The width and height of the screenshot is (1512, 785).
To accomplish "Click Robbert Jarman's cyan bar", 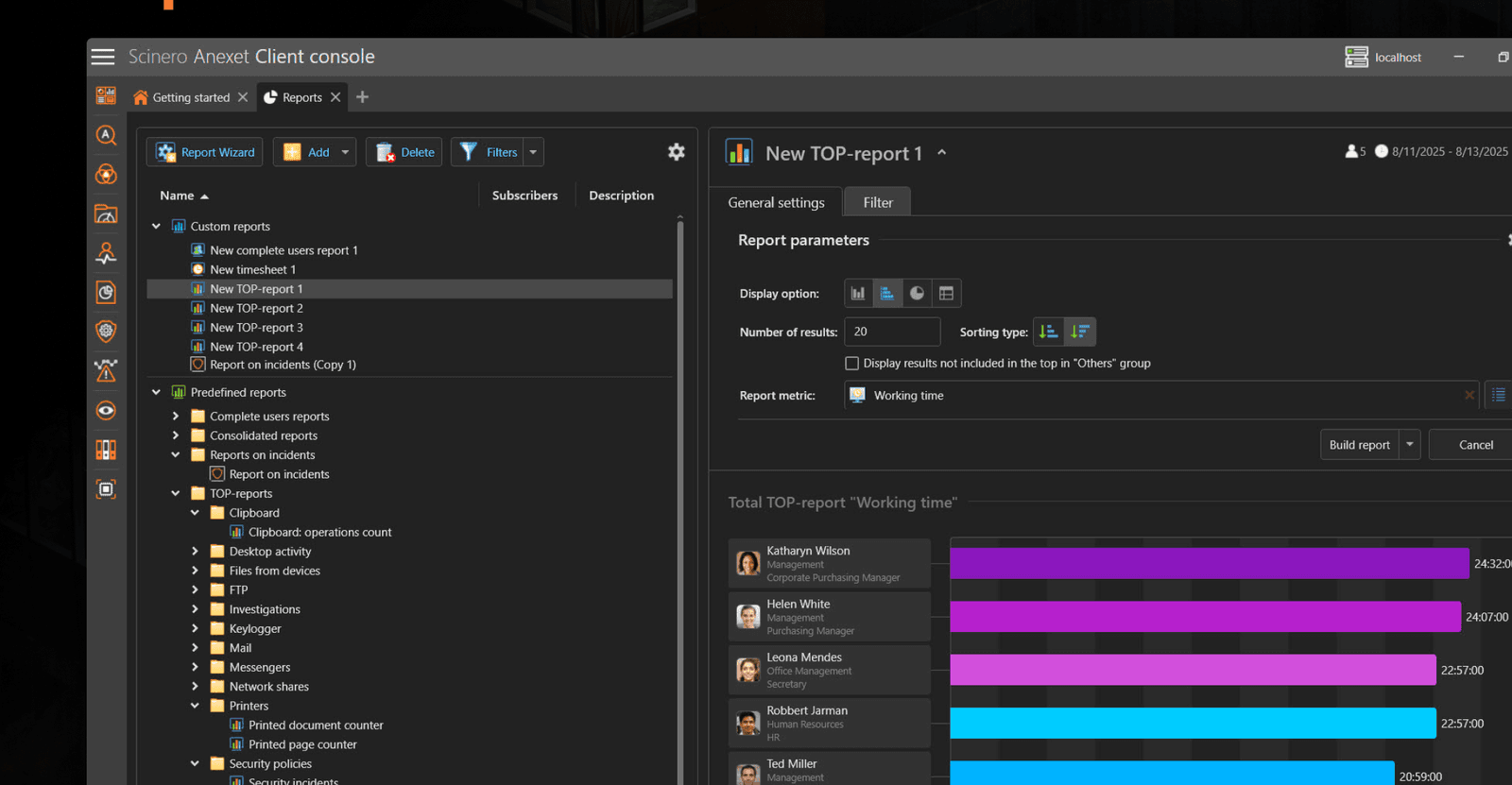I will coord(1193,723).
